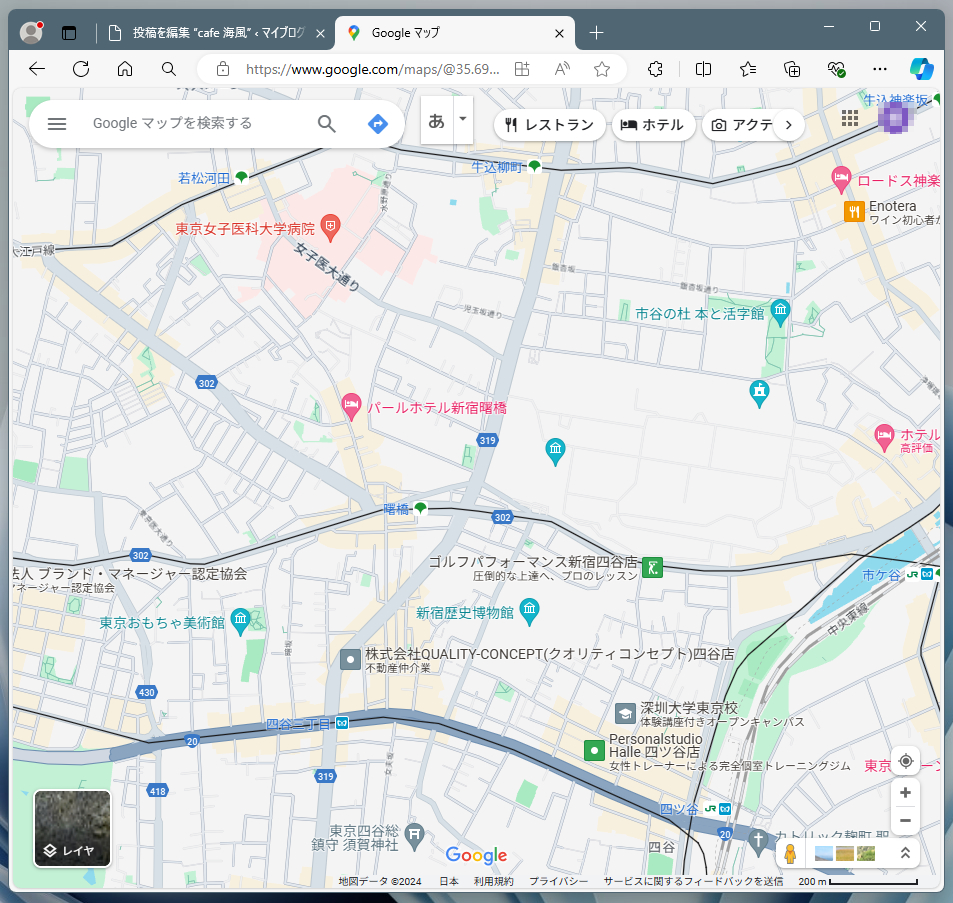Open a new browser tab
The width and height of the screenshot is (953, 903).
(x=596, y=33)
